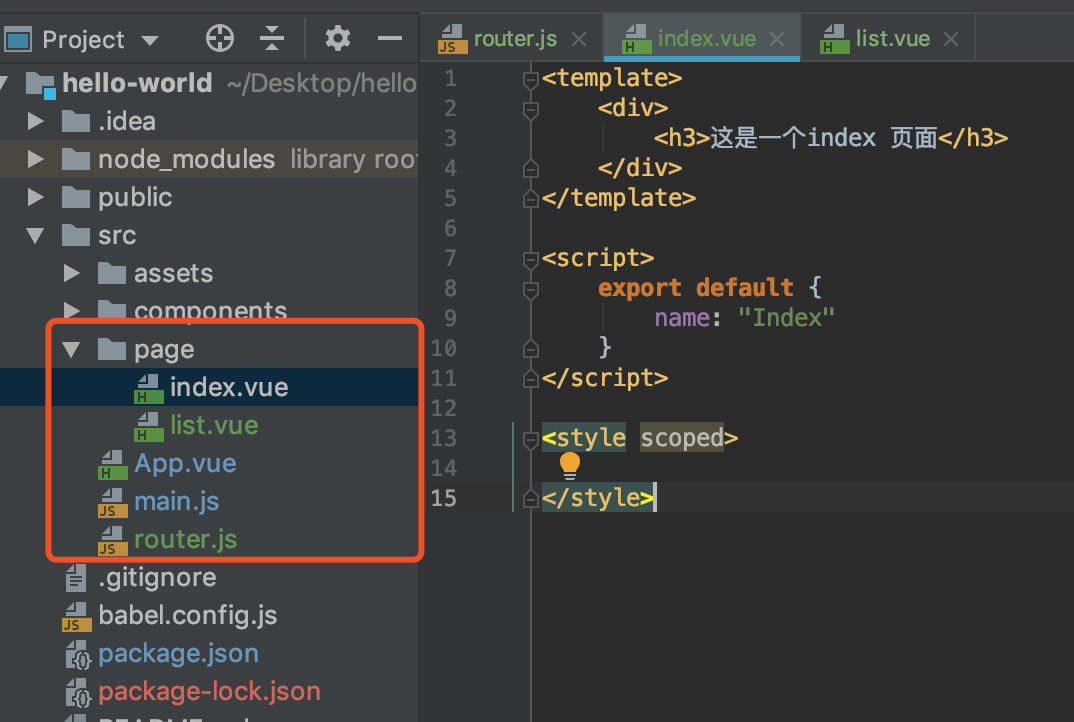This screenshot has height=722, width=1074.
Task: Fold the script block at line 7
Action: point(531,259)
